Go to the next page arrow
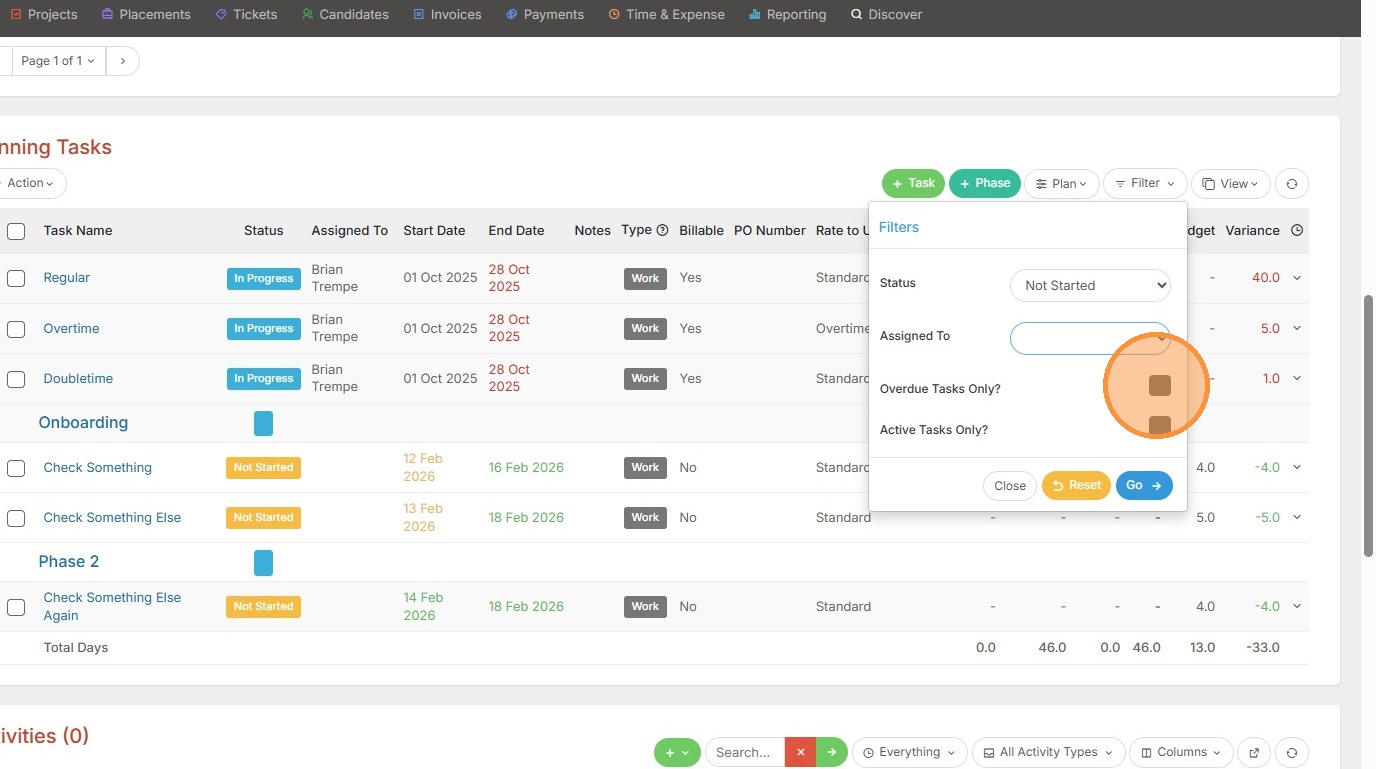The width and height of the screenshot is (1376, 769). pos(122,61)
